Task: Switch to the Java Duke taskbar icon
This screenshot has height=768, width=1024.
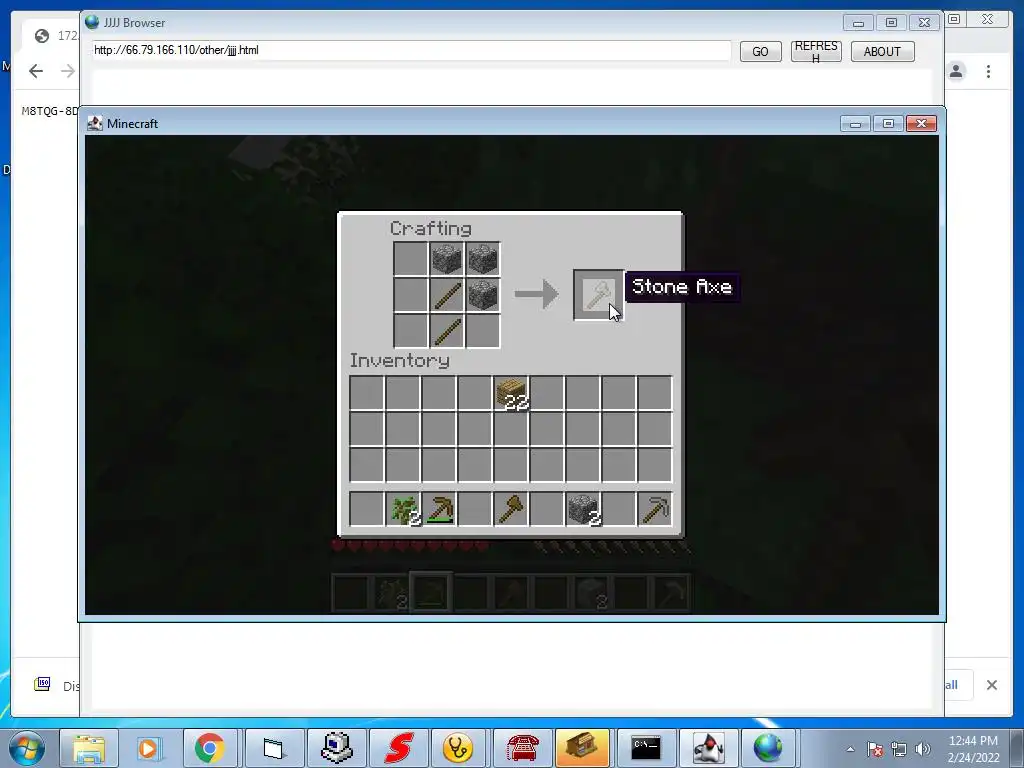Action: (708, 748)
